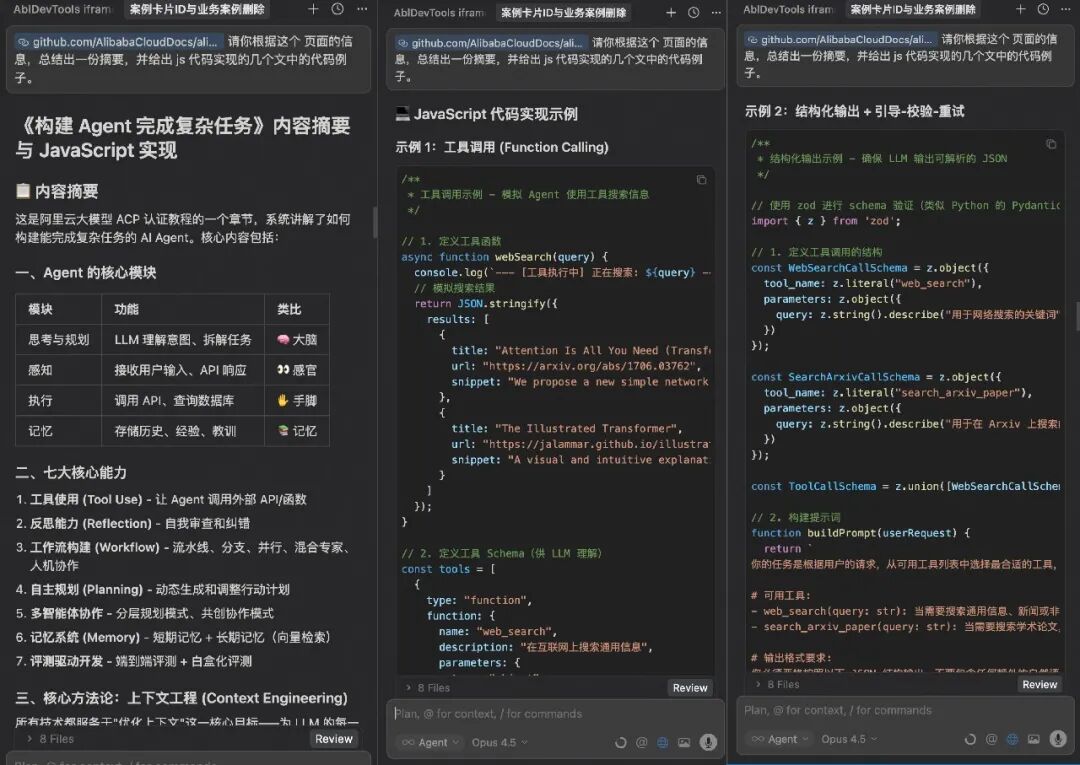This screenshot has width=1080, height=765.
Task: Select 案例卡片ID与业务案例删除 tab in right panel
Action: coord(913,9)
